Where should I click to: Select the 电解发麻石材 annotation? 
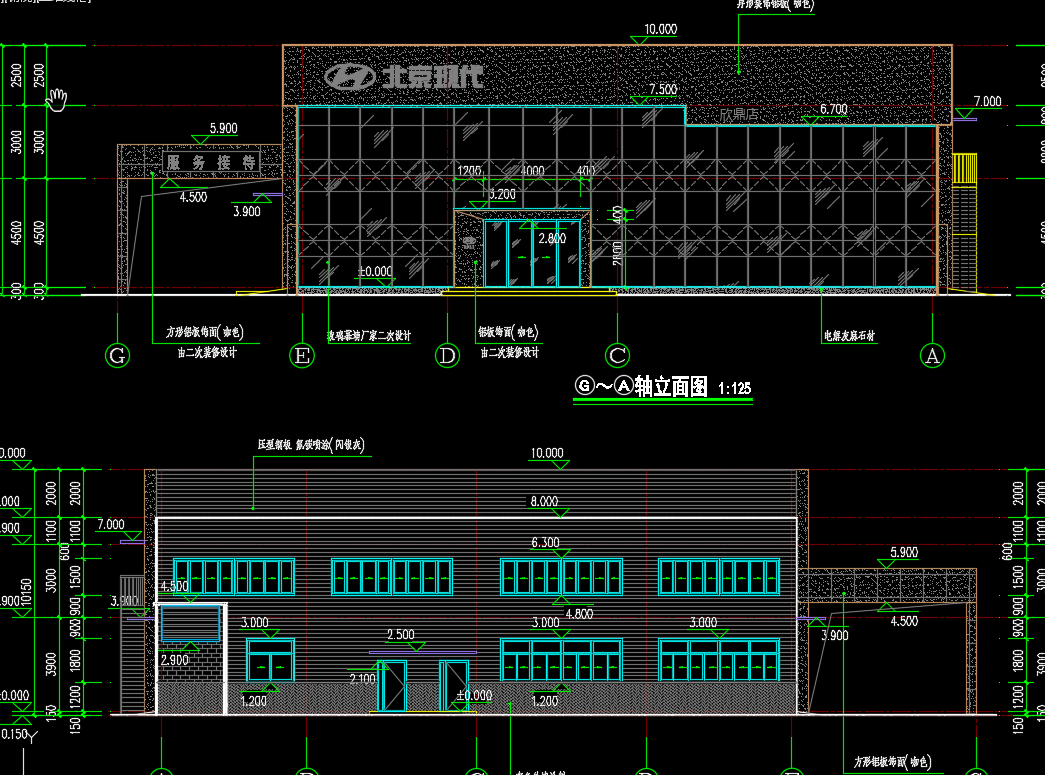pyautogui.click(x=849, y=336)
